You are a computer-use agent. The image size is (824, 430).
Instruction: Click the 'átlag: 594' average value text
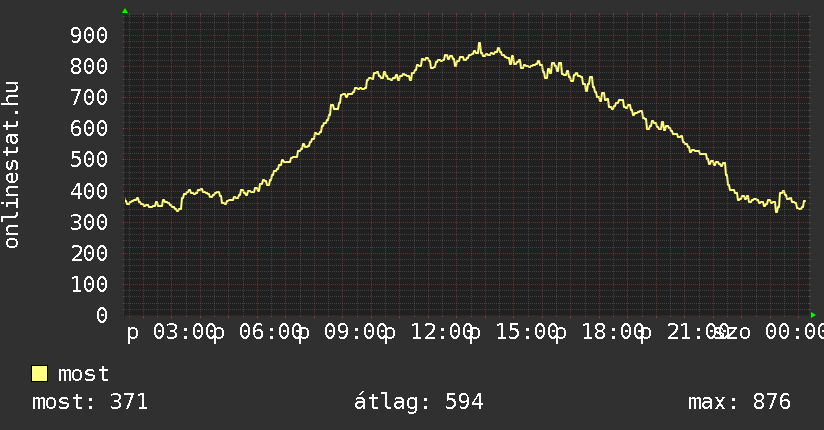(x=418, y=402)
